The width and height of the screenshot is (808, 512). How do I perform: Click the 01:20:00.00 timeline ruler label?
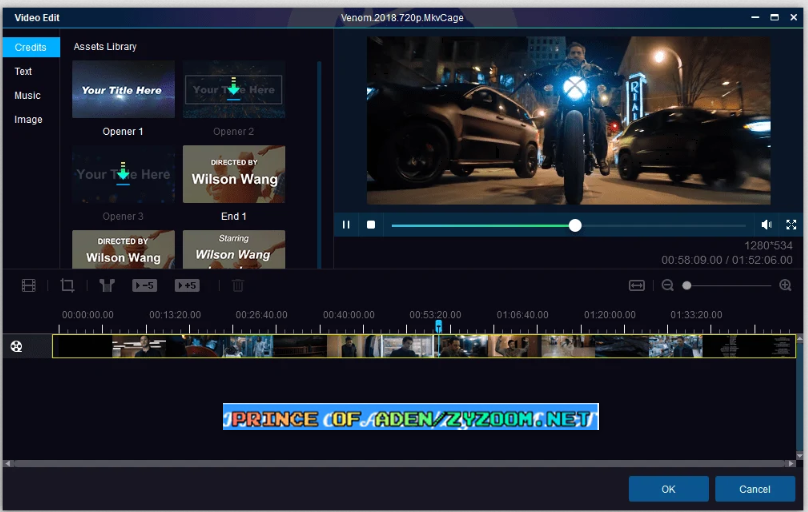point(610,315)
